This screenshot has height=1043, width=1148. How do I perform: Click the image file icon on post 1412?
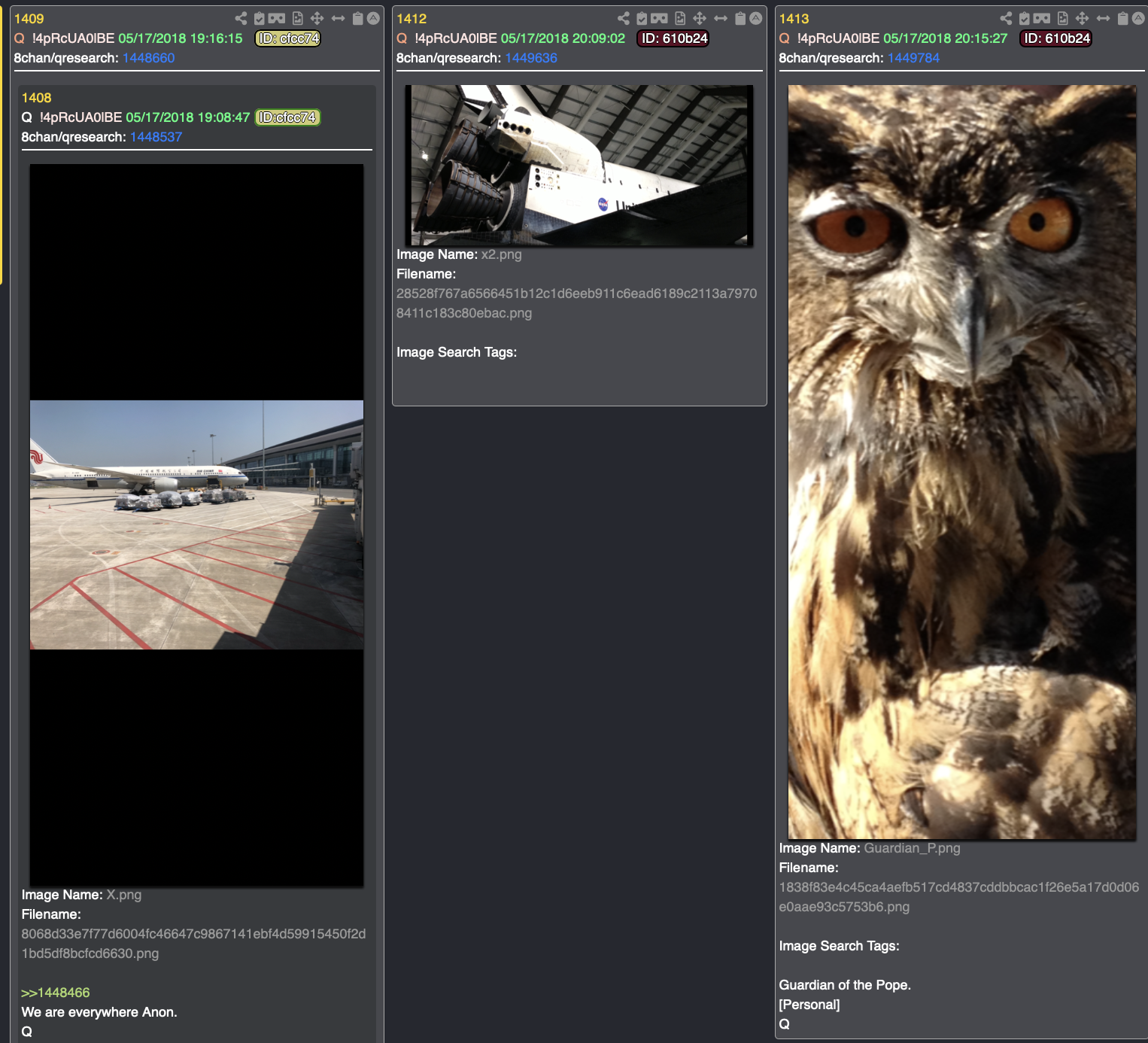pos(681,18)
